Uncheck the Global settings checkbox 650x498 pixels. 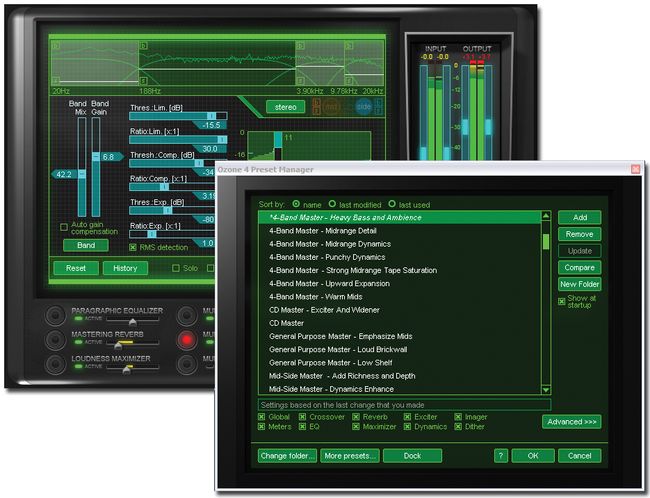(262, 417)
